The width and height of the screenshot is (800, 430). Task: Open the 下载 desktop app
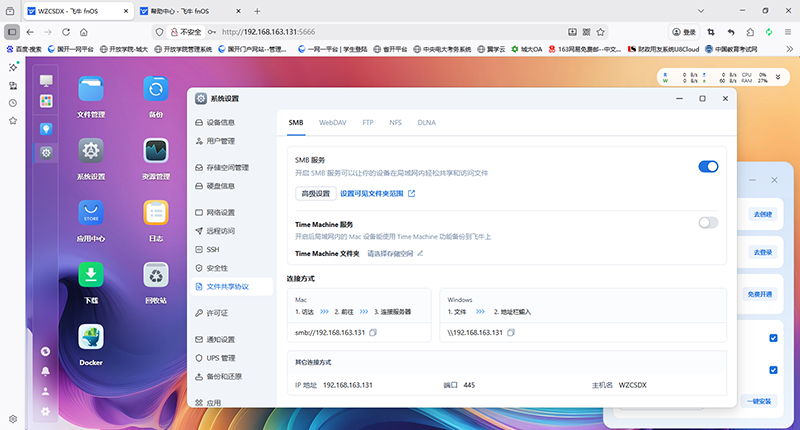pyautogui.click(x=91, y=275)
